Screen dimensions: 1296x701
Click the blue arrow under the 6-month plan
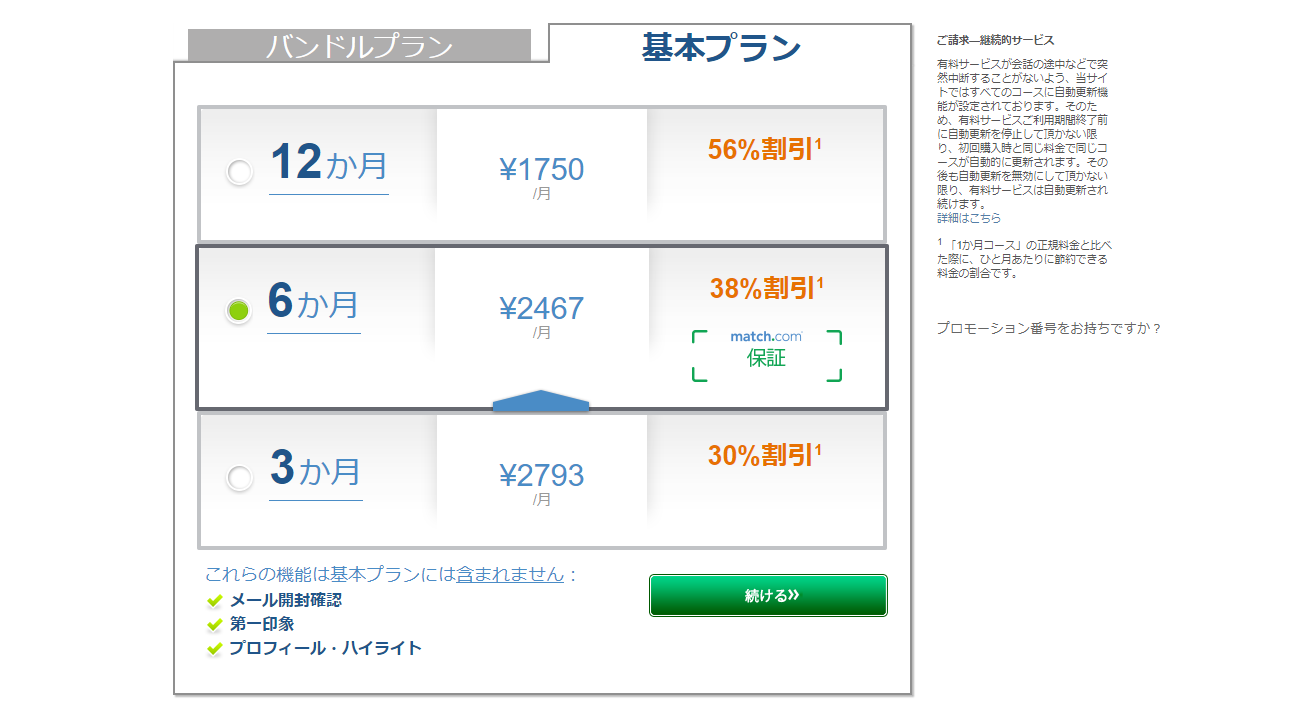(x=541, y=400)
